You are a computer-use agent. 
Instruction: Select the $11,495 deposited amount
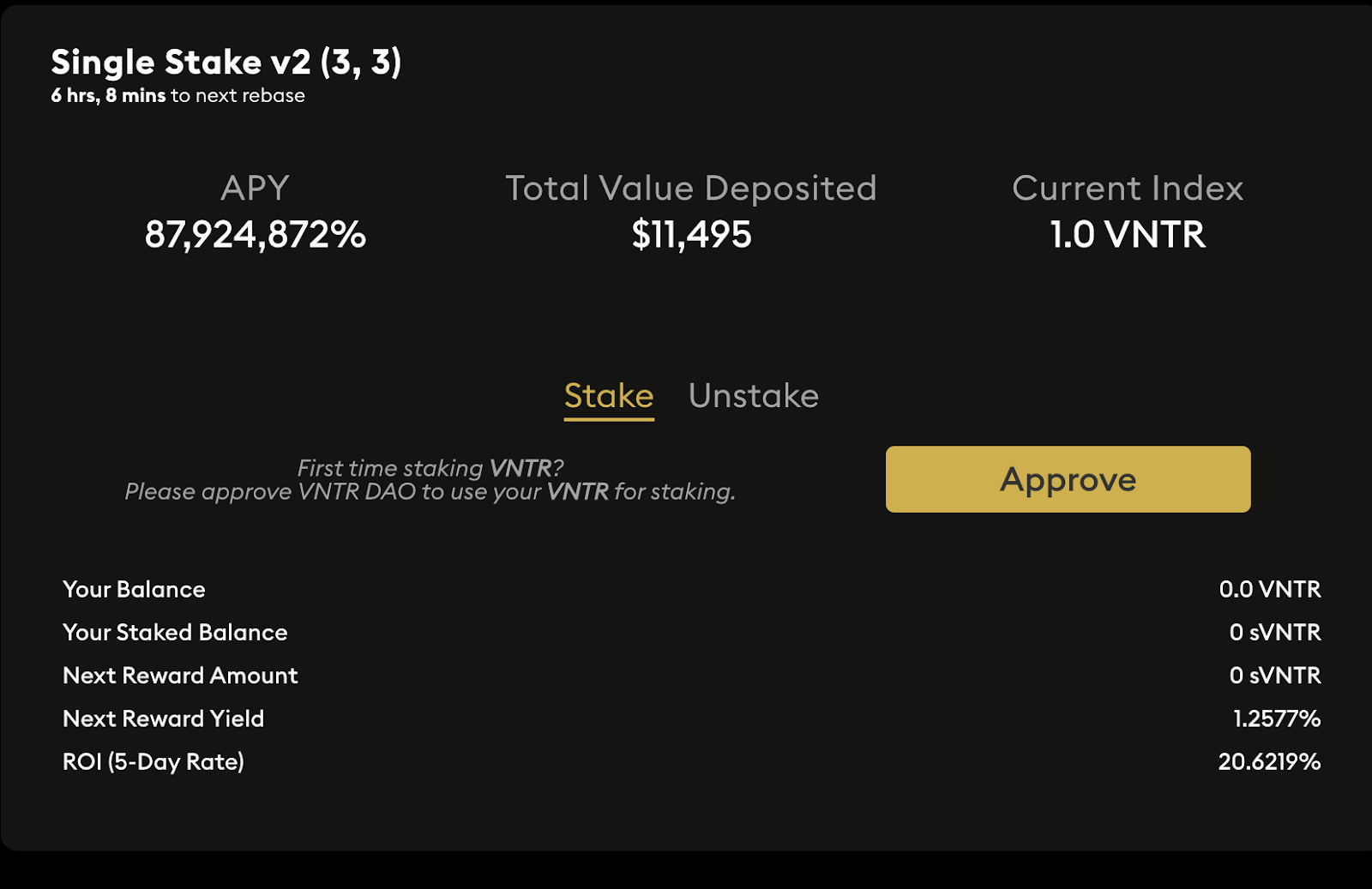click(x=691, y=235)
